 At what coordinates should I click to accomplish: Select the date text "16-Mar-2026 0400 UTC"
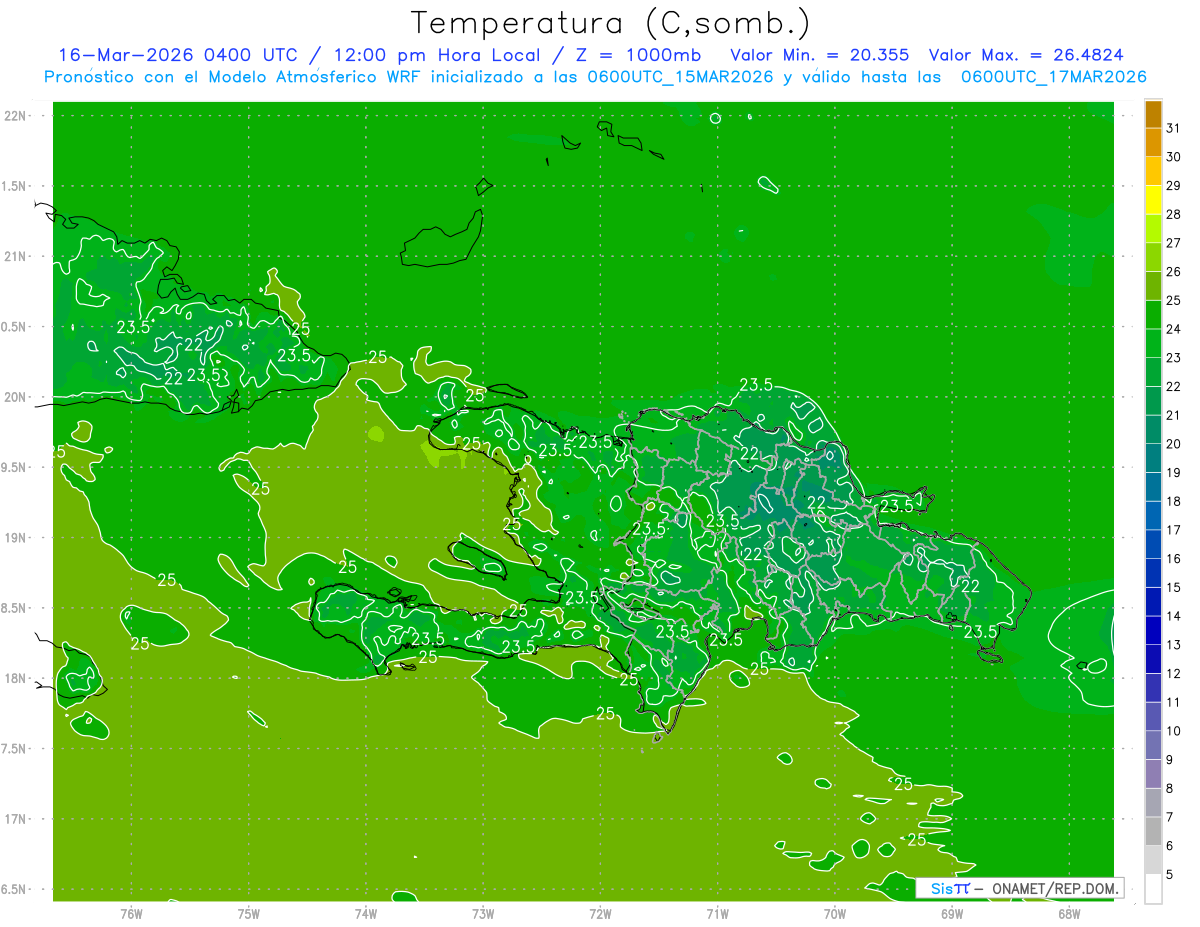click(x=178, y=55)
